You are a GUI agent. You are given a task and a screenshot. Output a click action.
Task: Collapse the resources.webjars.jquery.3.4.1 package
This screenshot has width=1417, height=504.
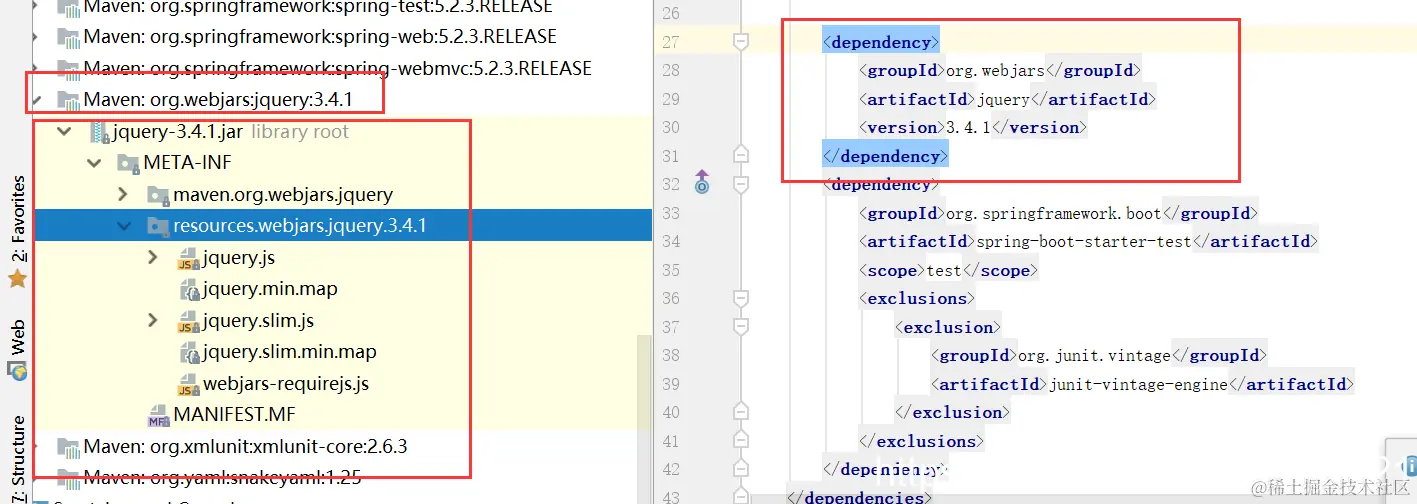tap(123, 226)
